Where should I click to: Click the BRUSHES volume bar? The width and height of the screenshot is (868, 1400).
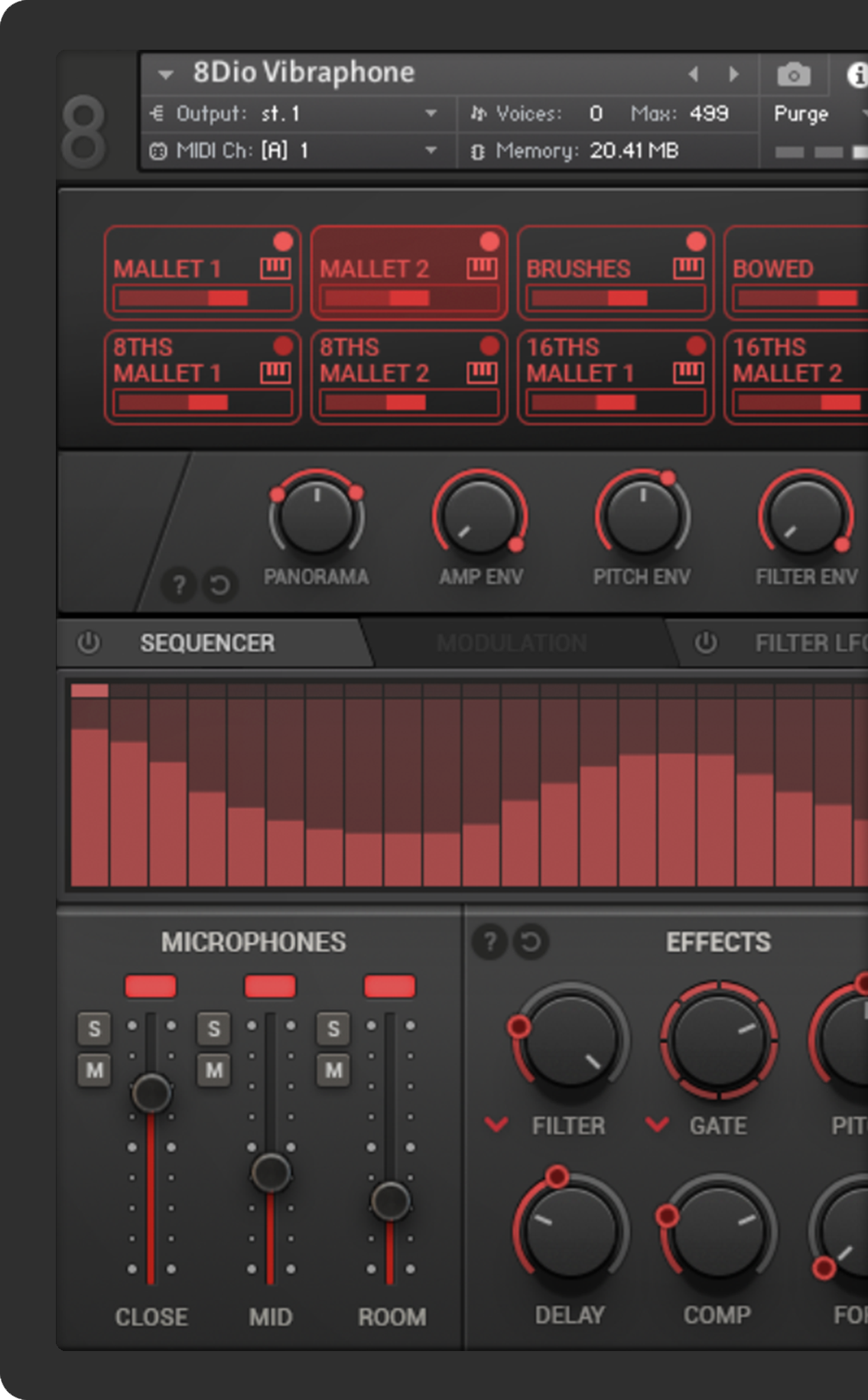[x=616, y=298]
